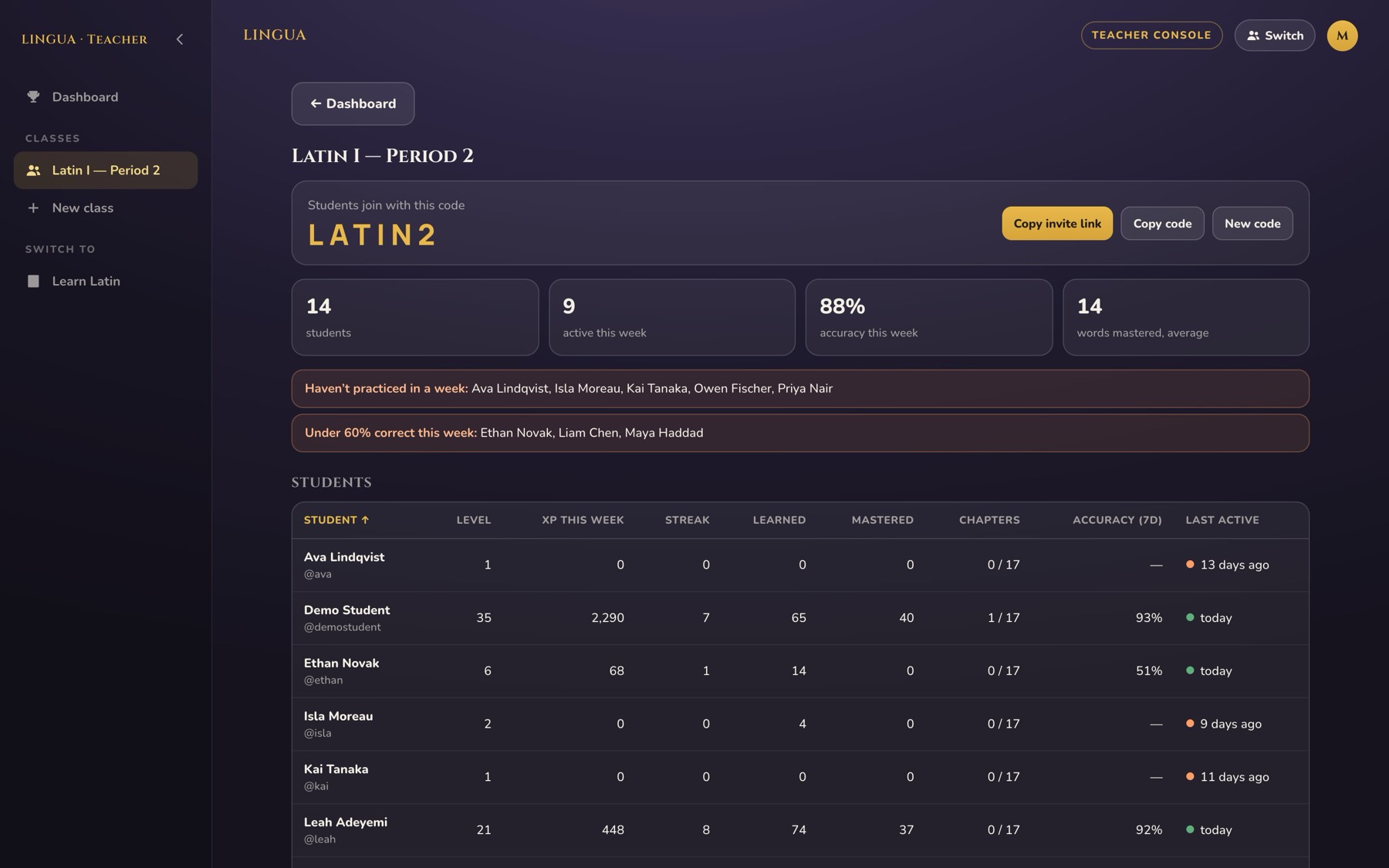The image size is (1389, 868).
Task: Click the 88% accuracy this week card
Action: pyautogui.click(x=929, y=317)
